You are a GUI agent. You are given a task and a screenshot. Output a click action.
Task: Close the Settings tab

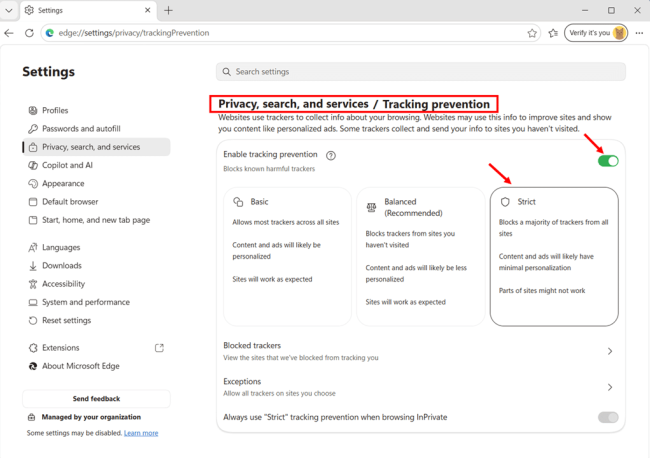point(148,10)
